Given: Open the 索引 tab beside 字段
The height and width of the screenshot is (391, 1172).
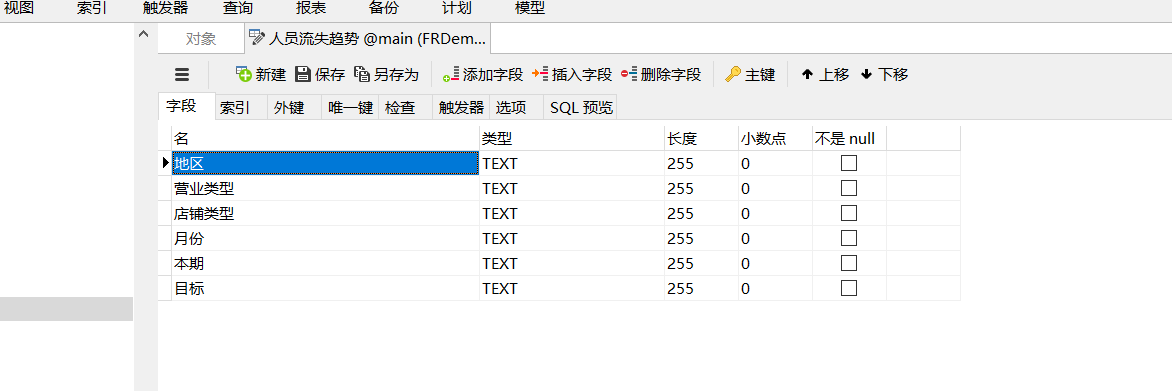Looking at the screenshot, I should click(x=234, y=108).
